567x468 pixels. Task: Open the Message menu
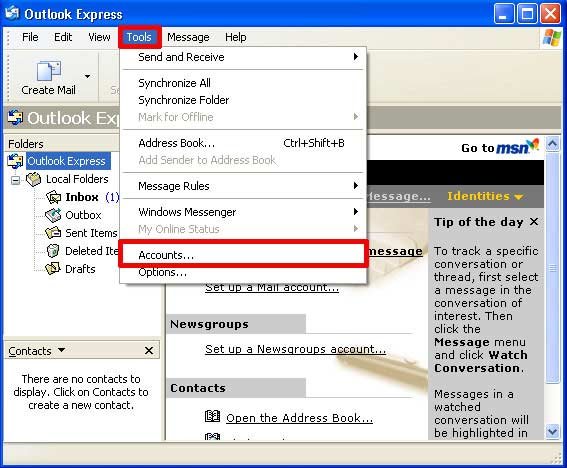tap(188, 37)
